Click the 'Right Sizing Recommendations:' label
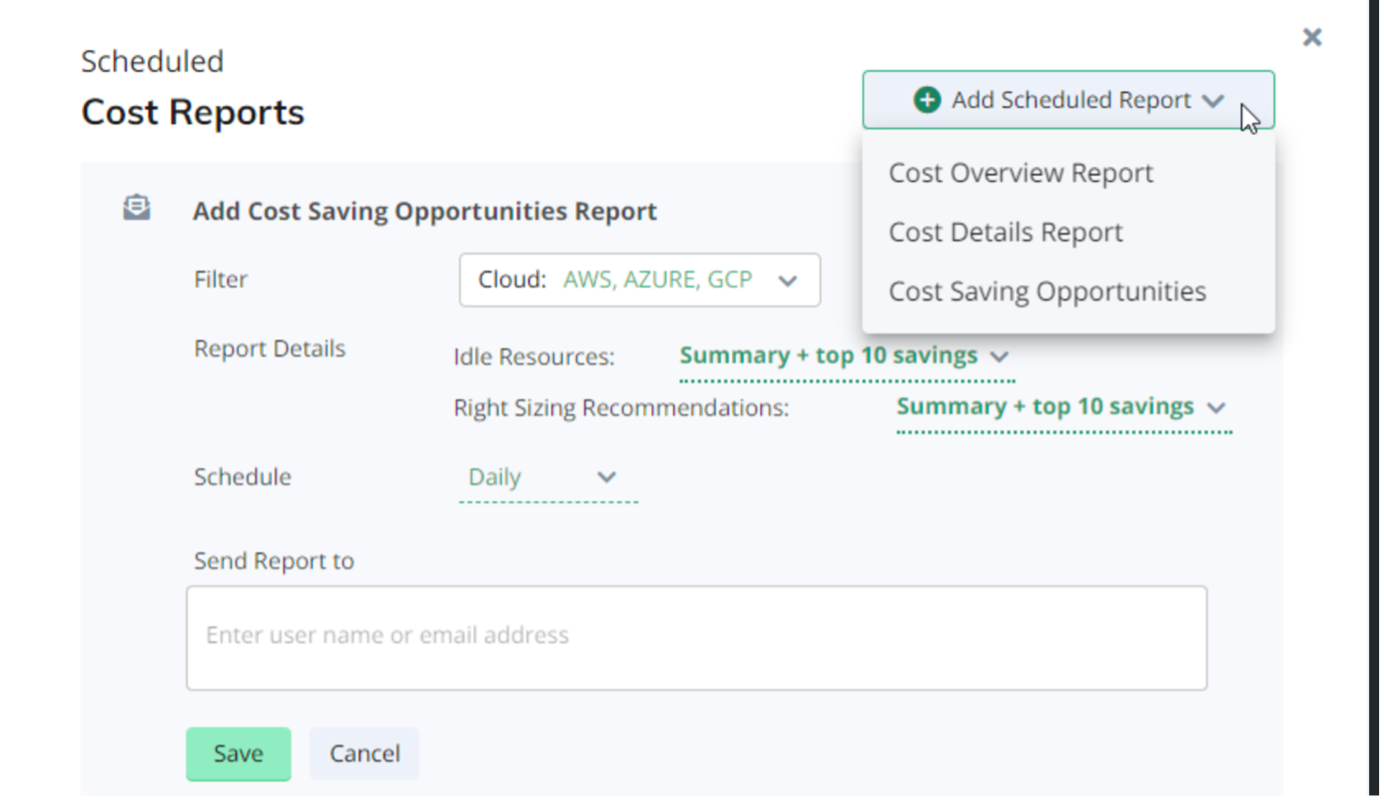This screenshot has height=800, width=1384. click(x=621, y=408)
